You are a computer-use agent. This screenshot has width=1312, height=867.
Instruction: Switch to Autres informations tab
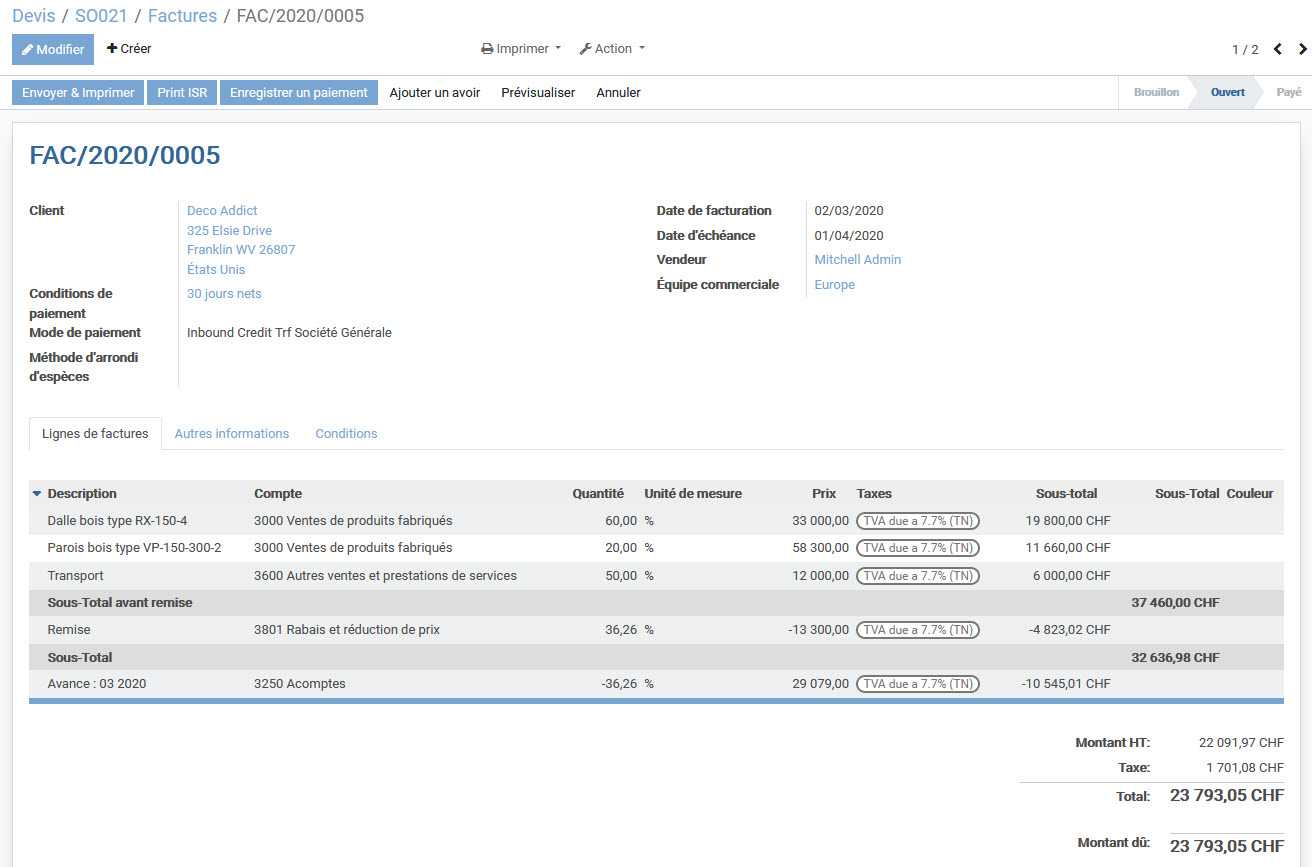[231, 434]
